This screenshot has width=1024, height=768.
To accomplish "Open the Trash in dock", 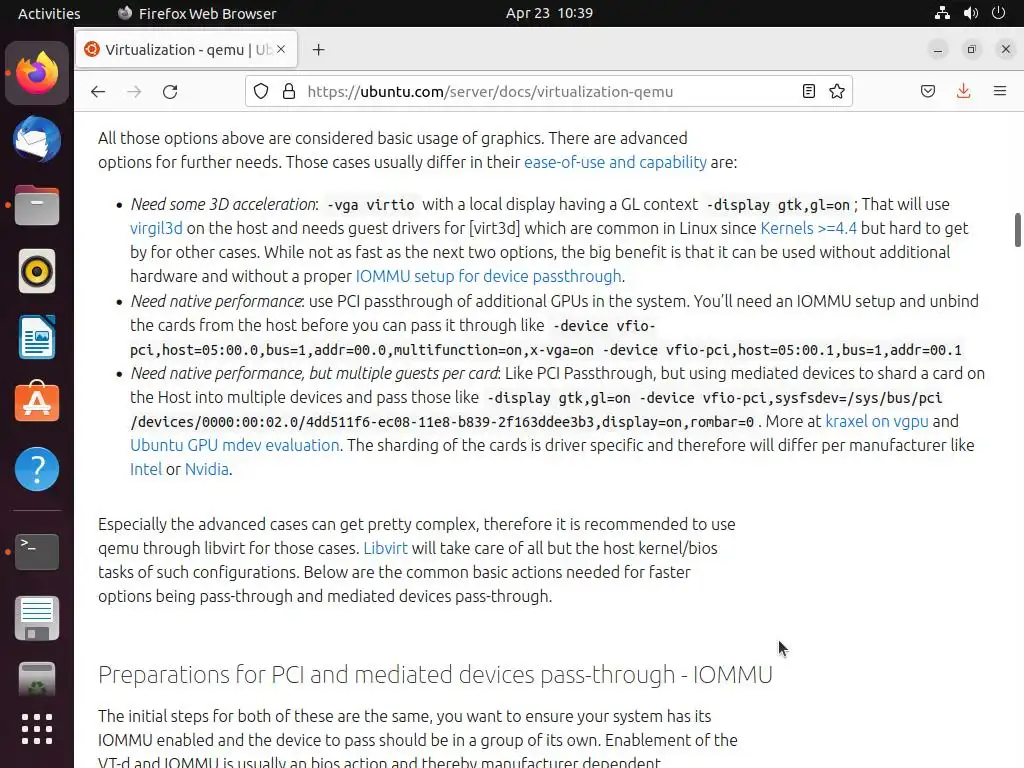I will point(37,680).
